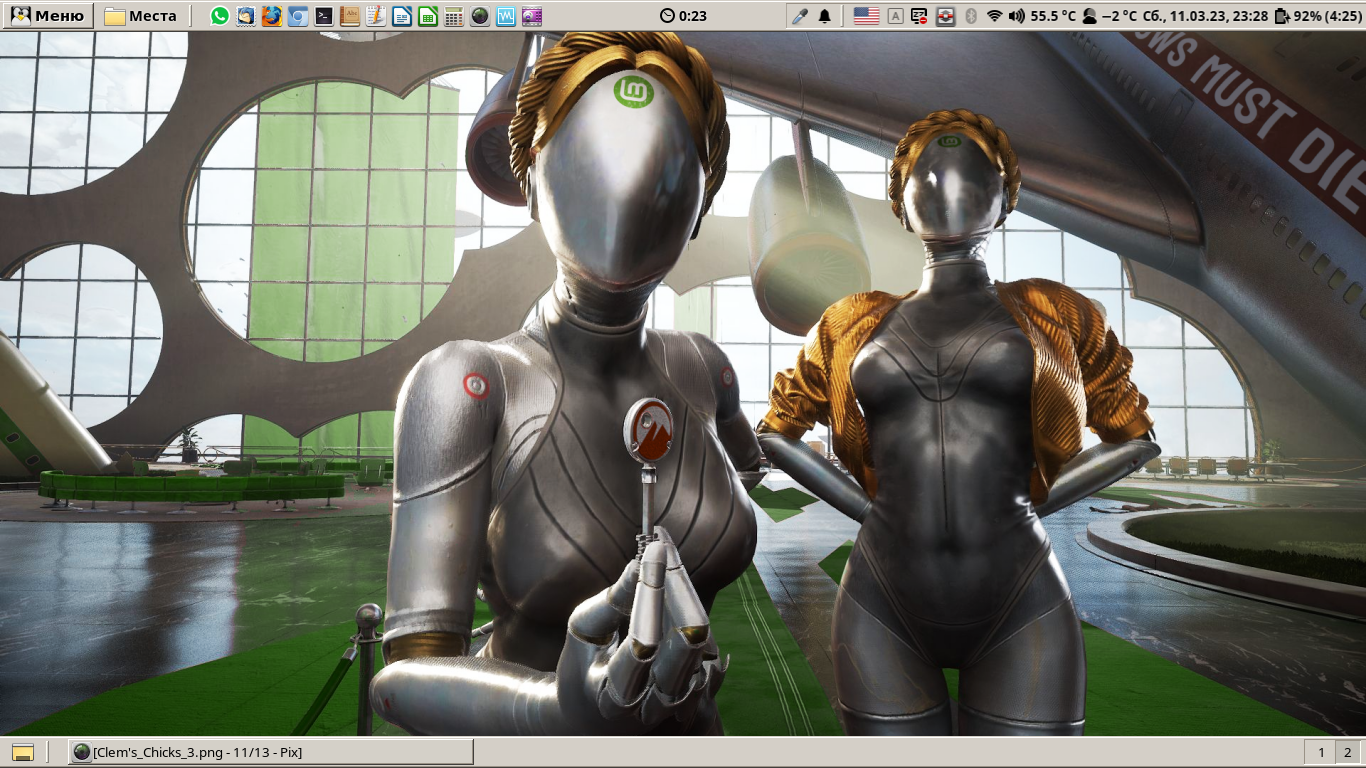
Task: Click the red lifebuoy tray icon
Action: [945, 16]
